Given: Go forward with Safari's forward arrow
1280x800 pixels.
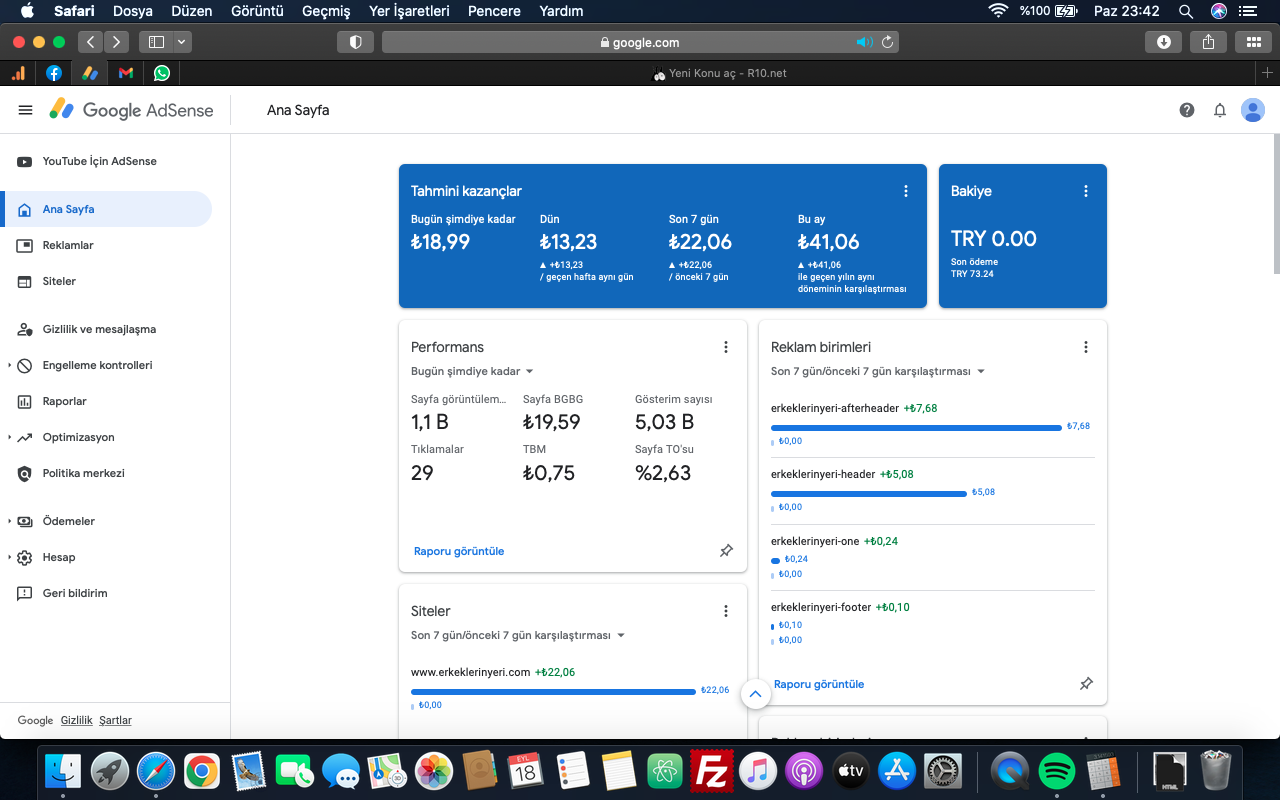Looking at the screenshot, I should point(117,42).
